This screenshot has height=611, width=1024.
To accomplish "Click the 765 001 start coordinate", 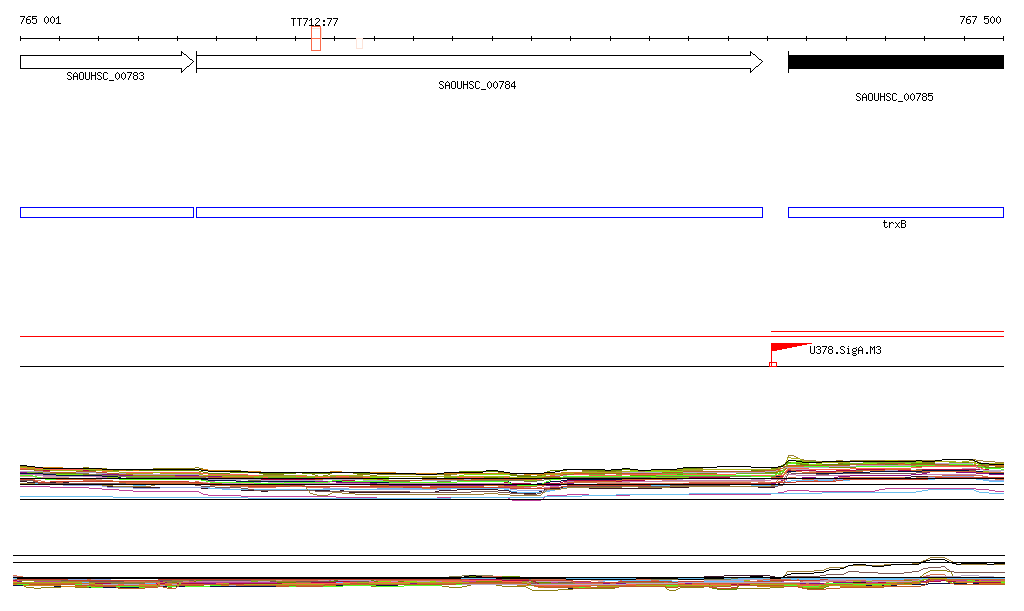I will coord(40,20).
